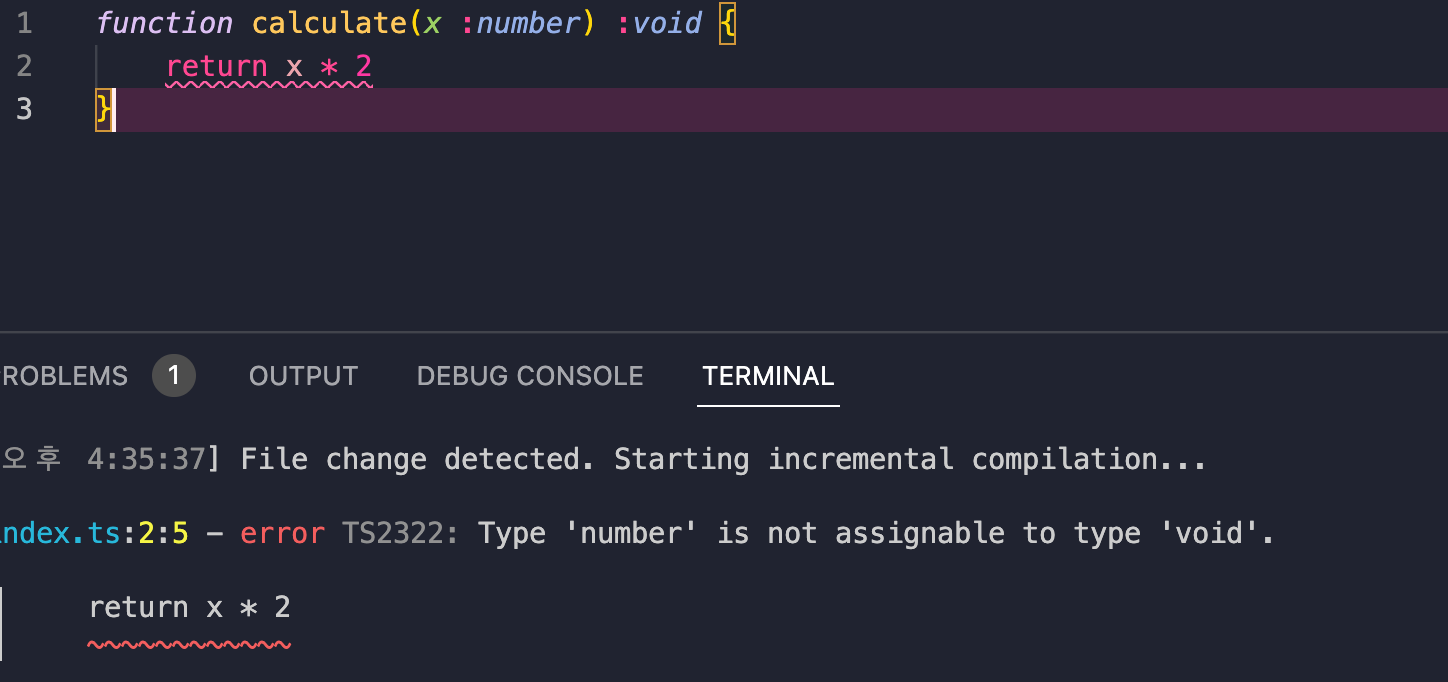Click the :void return type
1448x682 pixels.
[x=658, y=23]
